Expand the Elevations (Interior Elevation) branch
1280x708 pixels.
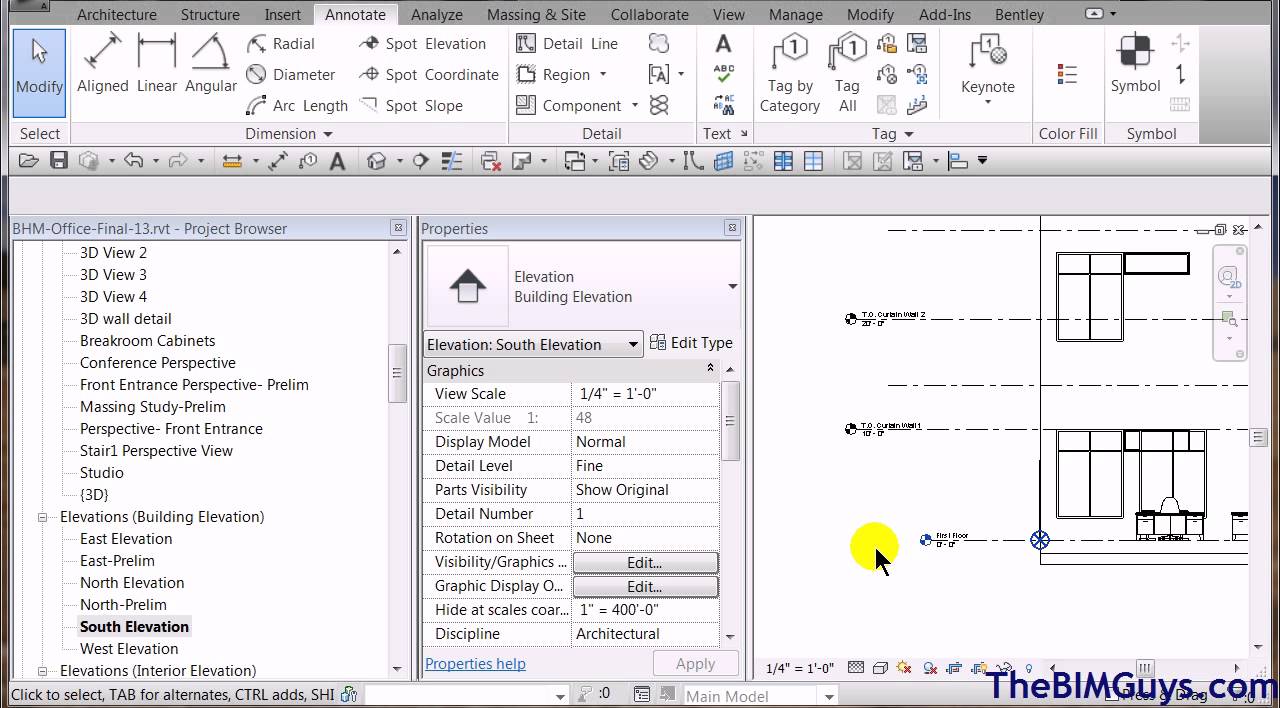[x=41, y=670]
